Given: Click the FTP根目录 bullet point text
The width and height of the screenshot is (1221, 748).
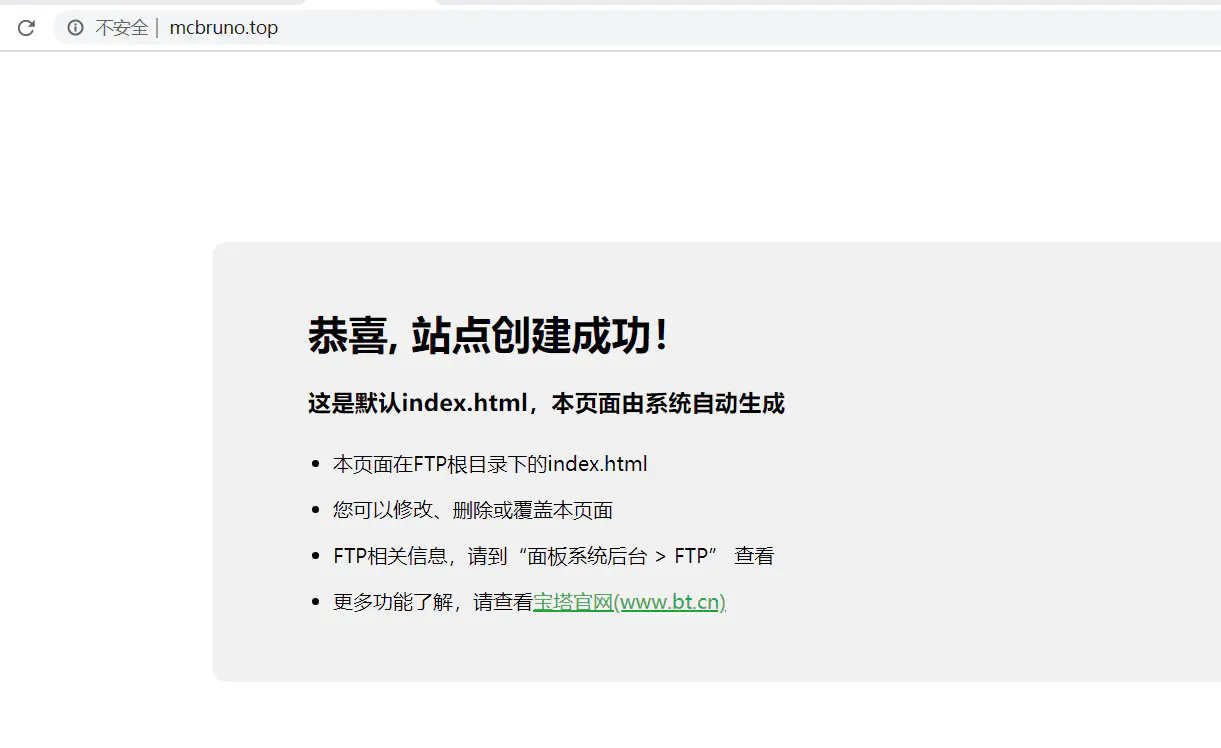Looking at the screenshot, I should [x=490, y=463].
